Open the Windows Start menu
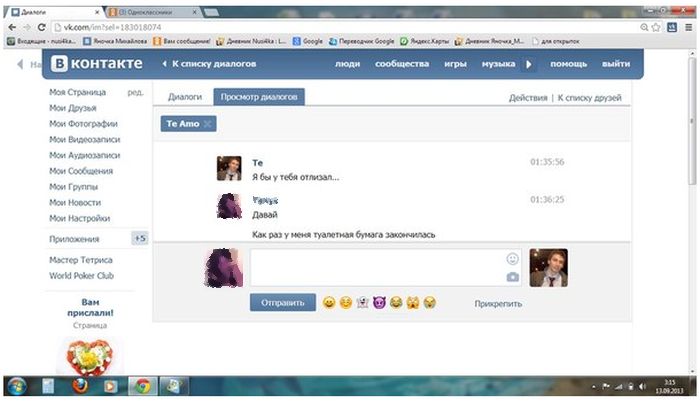 point(17,385)
